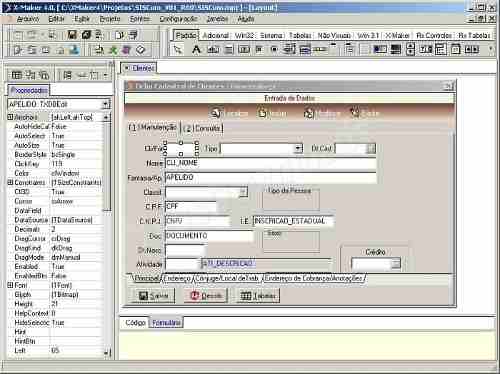Screen dimensions: 500x374
Task: Click the INSCRICAO_ESTADUAL field
Action: (293, 221)
